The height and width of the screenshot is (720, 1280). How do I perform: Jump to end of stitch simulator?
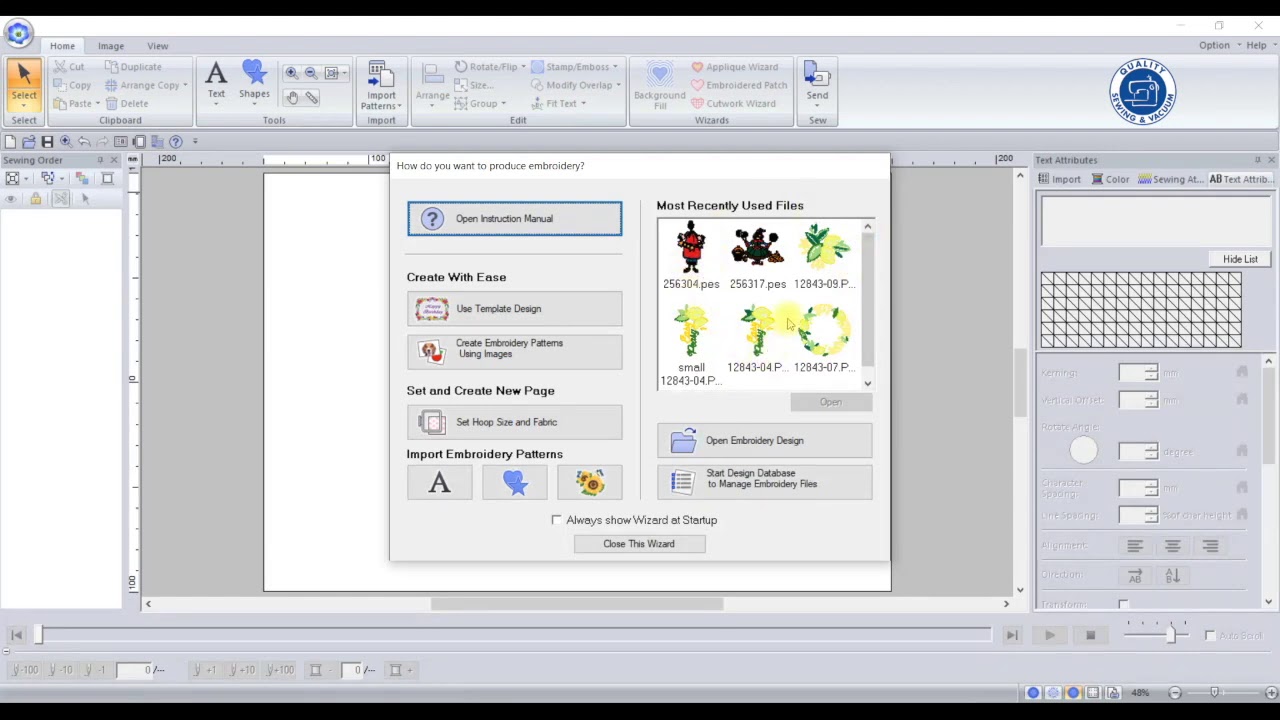coord(1012,635)
